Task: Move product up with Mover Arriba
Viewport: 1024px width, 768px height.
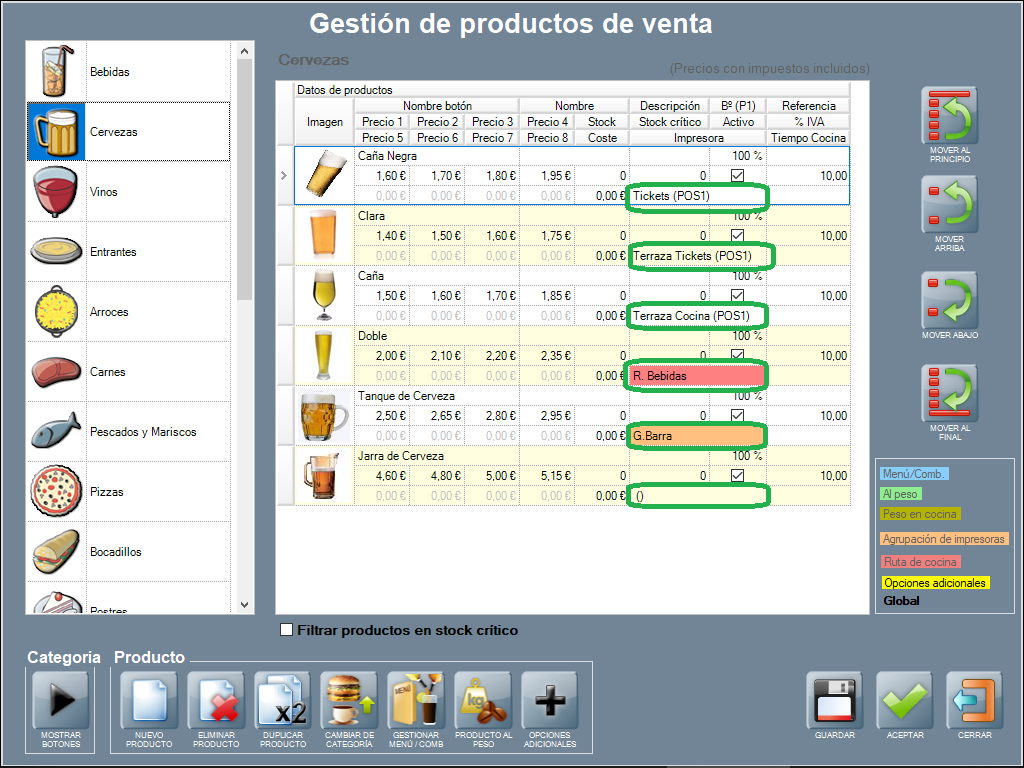Action: 949,206
